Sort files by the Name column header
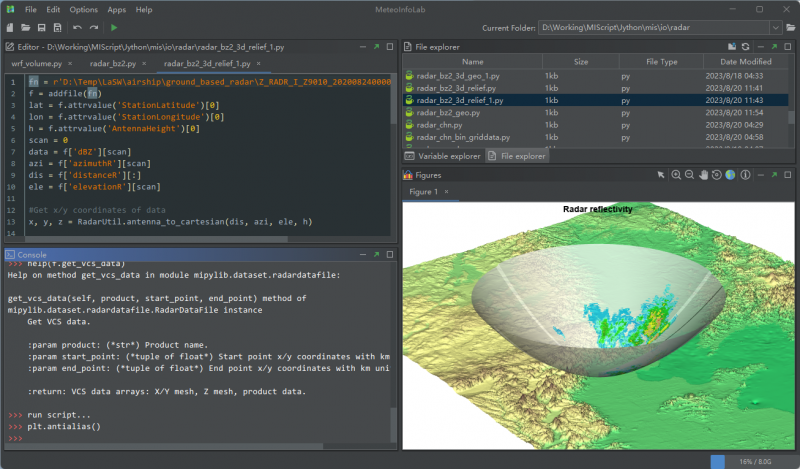Image resolution: width=800 pixels, height=469 pixels. pos(473,61)
